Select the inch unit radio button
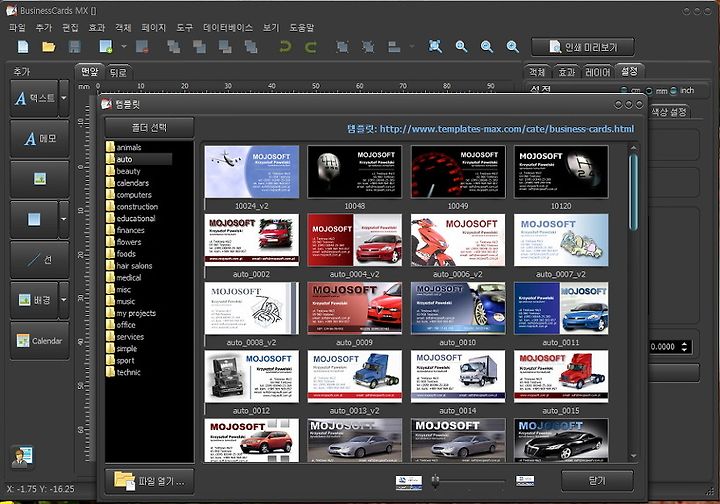 (x=673, y=91)
